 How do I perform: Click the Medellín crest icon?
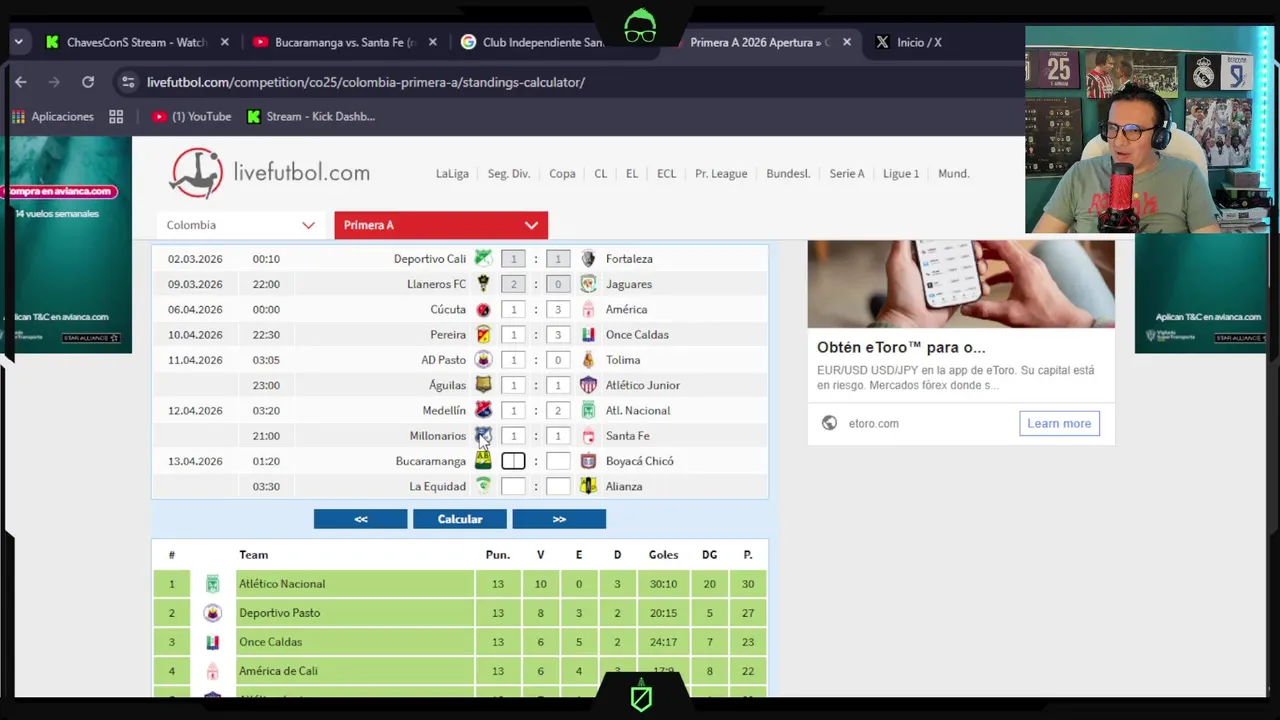pyautogui.click(x=483, y=410)
